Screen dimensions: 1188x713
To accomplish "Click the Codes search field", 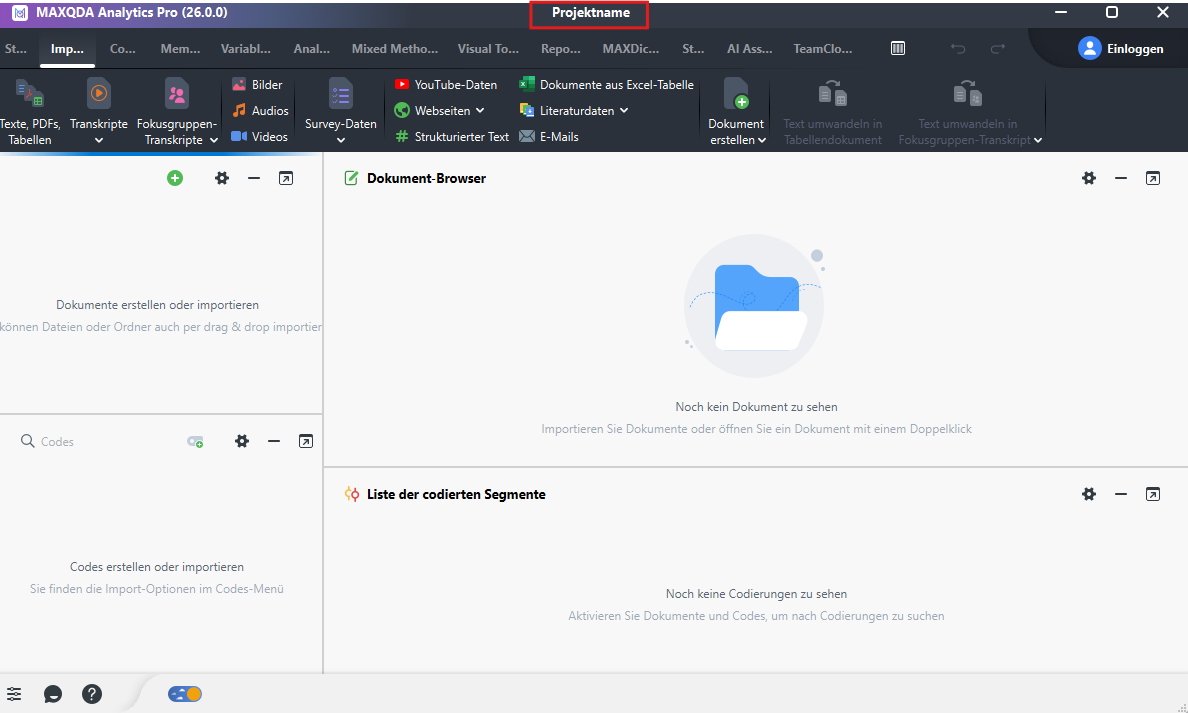I will pyautogui.click(x=98, y=441).
